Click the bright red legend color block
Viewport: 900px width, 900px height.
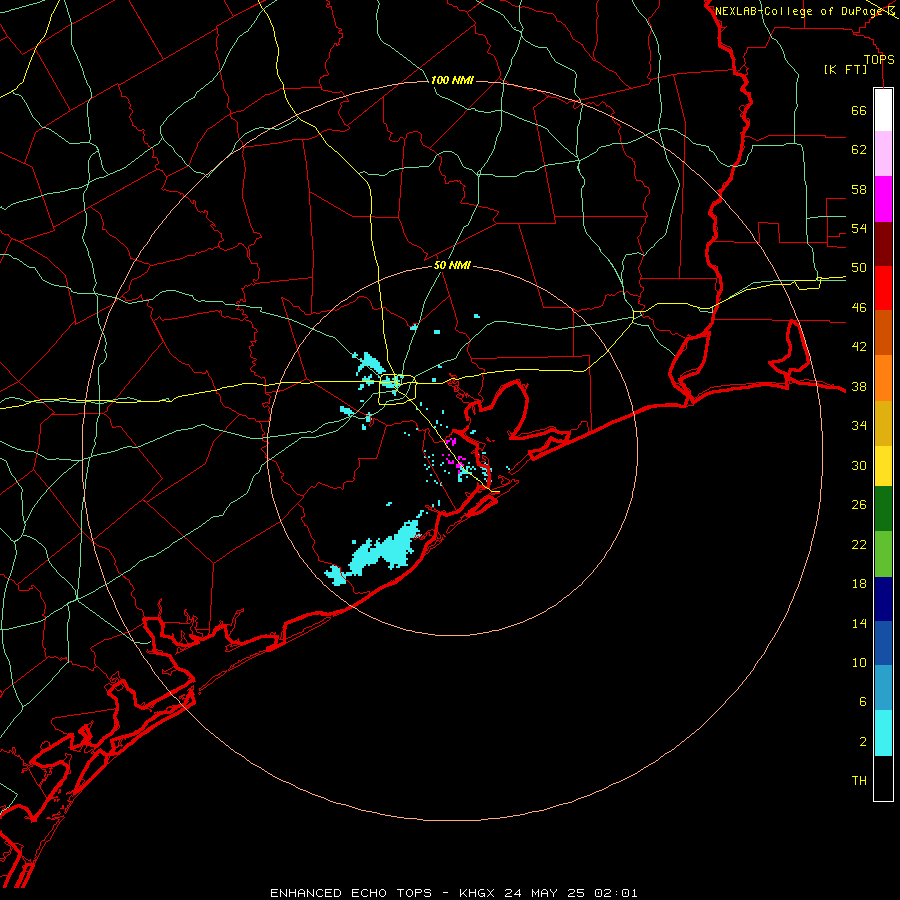point(883,288)
